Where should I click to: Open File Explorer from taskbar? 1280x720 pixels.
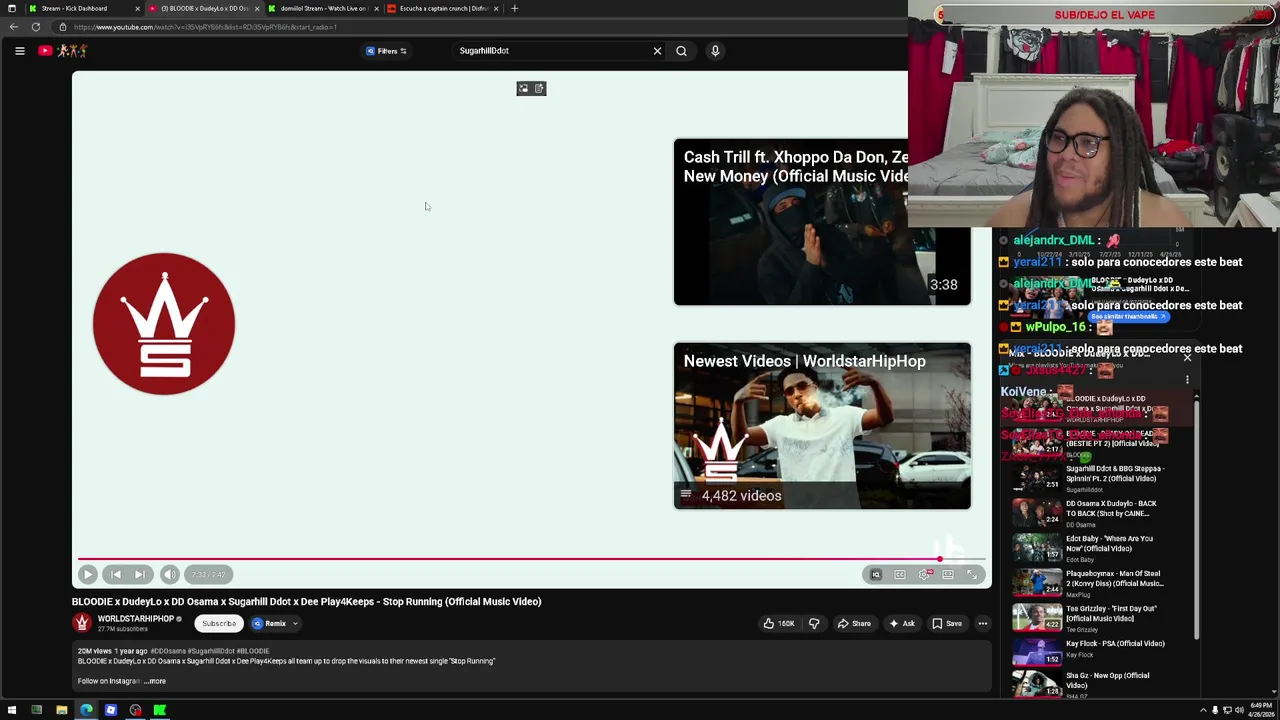tap(62, 710)
